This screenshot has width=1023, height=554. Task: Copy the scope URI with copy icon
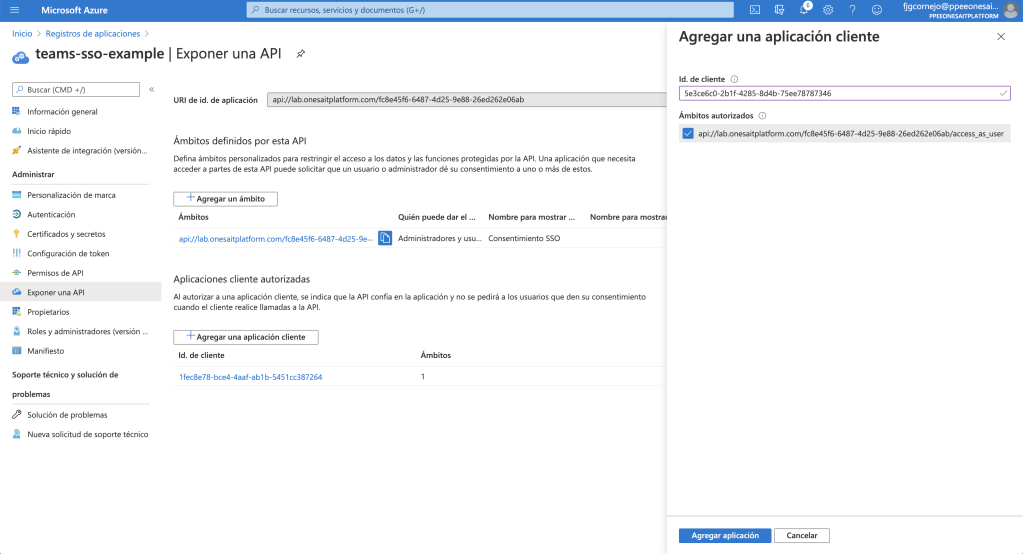385,238
